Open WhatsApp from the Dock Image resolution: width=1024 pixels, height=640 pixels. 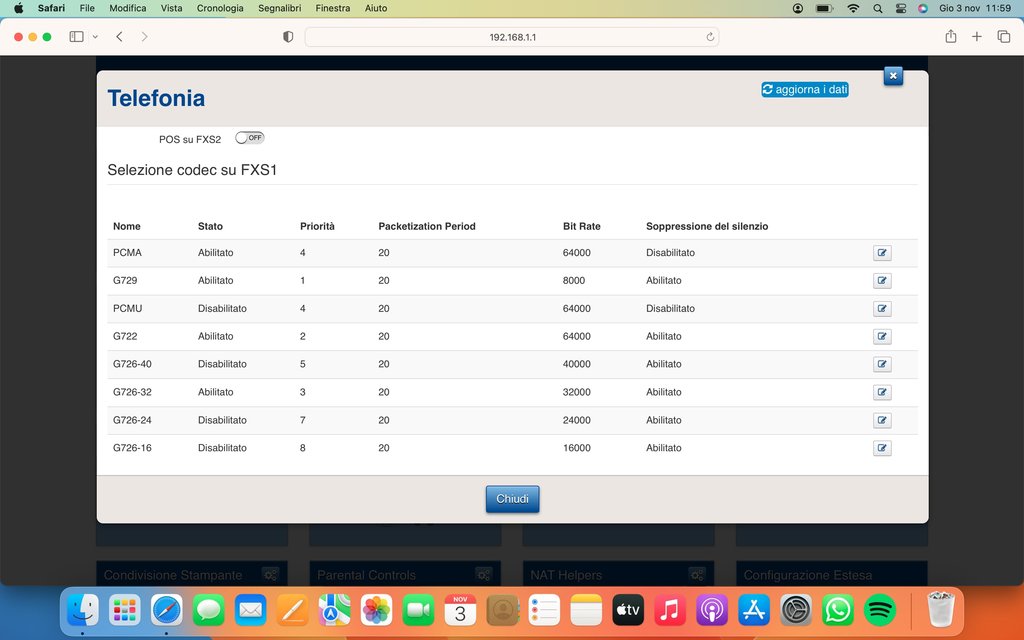pos(838,611)
